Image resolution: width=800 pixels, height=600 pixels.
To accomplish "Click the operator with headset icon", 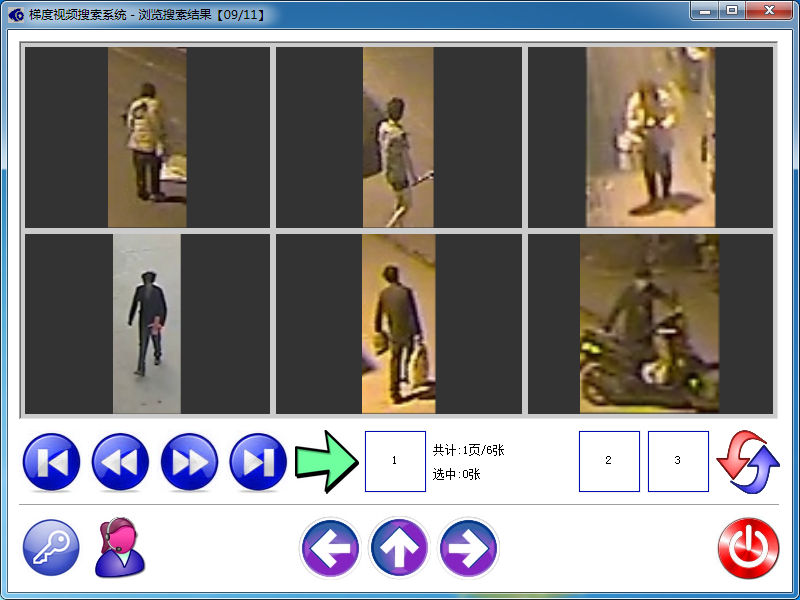I will [x=120, y=547].
